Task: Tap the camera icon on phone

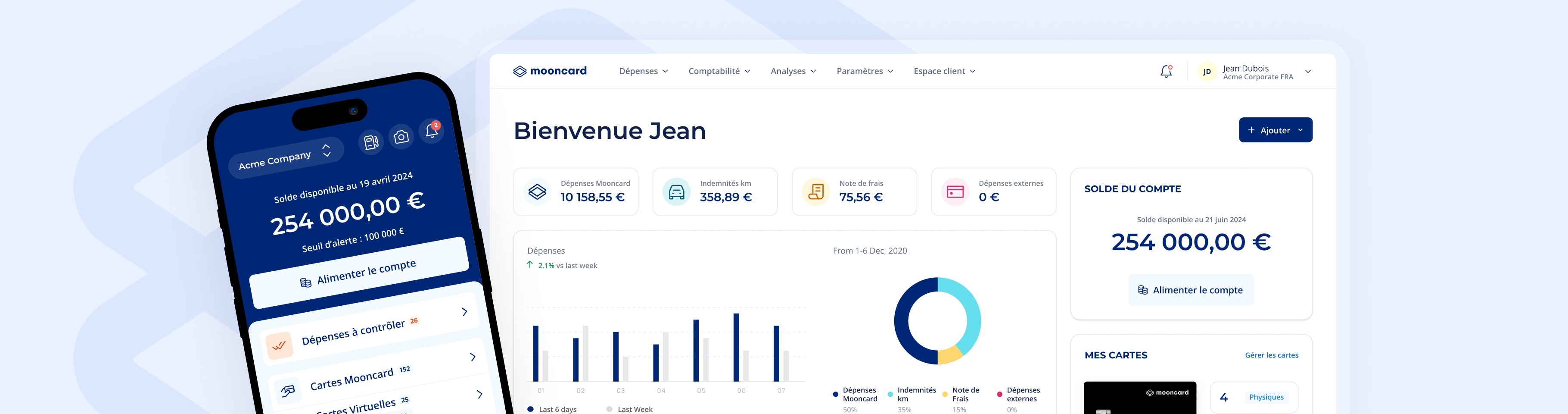Action: tap(401, 137)
